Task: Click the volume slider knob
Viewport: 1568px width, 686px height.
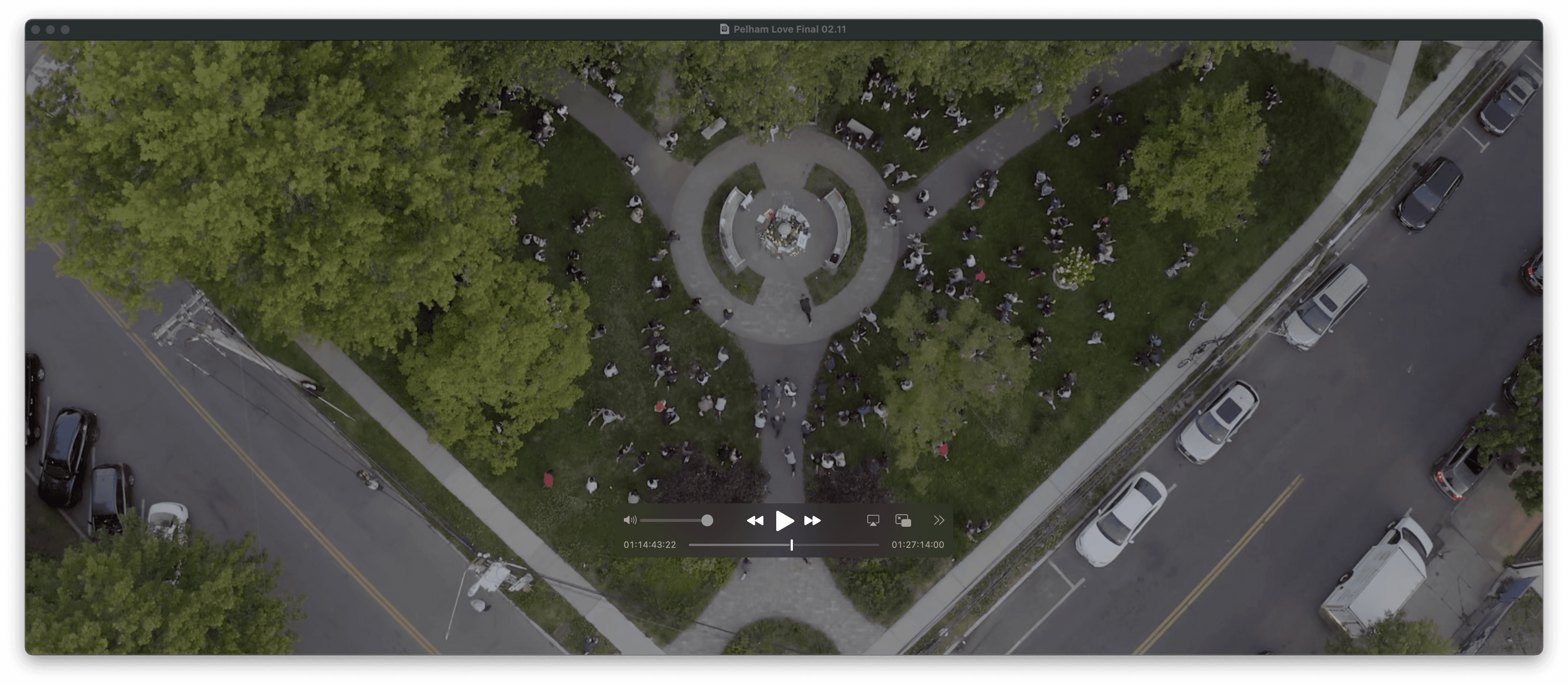Action: (x=707, y=520)
